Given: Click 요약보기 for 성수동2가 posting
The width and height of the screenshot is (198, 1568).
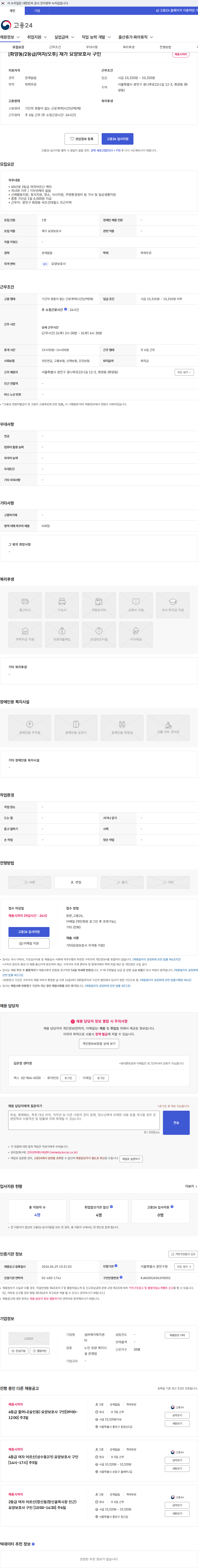Looking at the screenshot, I should [177, 1460].
